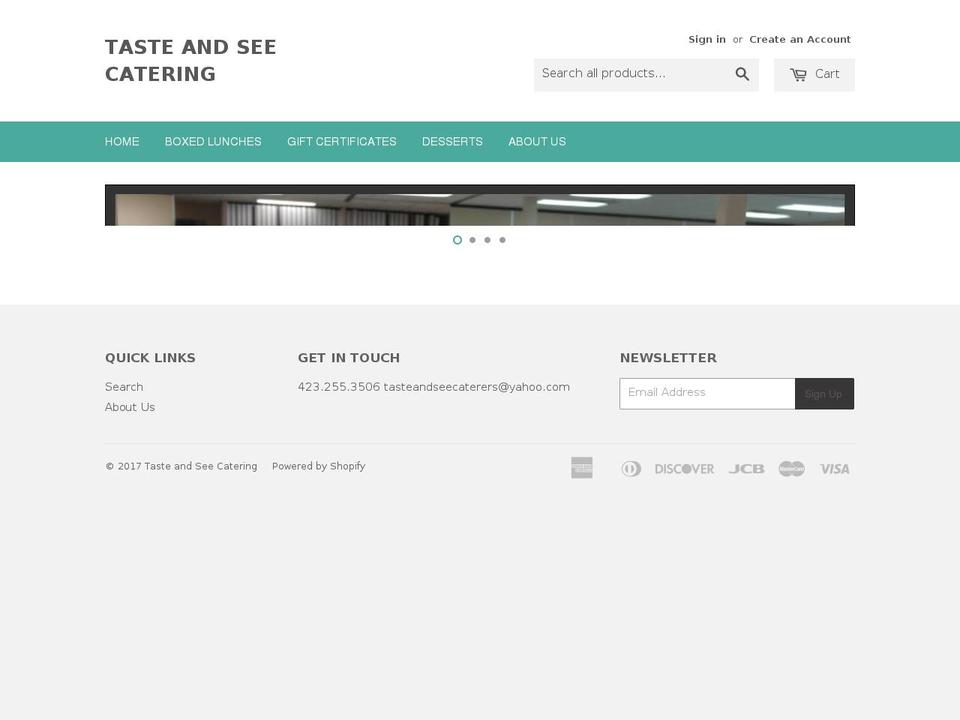Click the footer Taste and See Catering link
The width and height of the screenshot is (960, 720).
tap(201, 466)
